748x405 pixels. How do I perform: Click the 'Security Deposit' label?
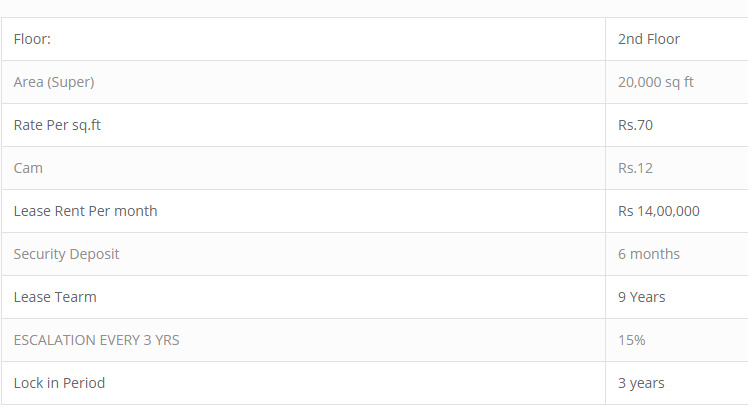[x=66, y=254]
